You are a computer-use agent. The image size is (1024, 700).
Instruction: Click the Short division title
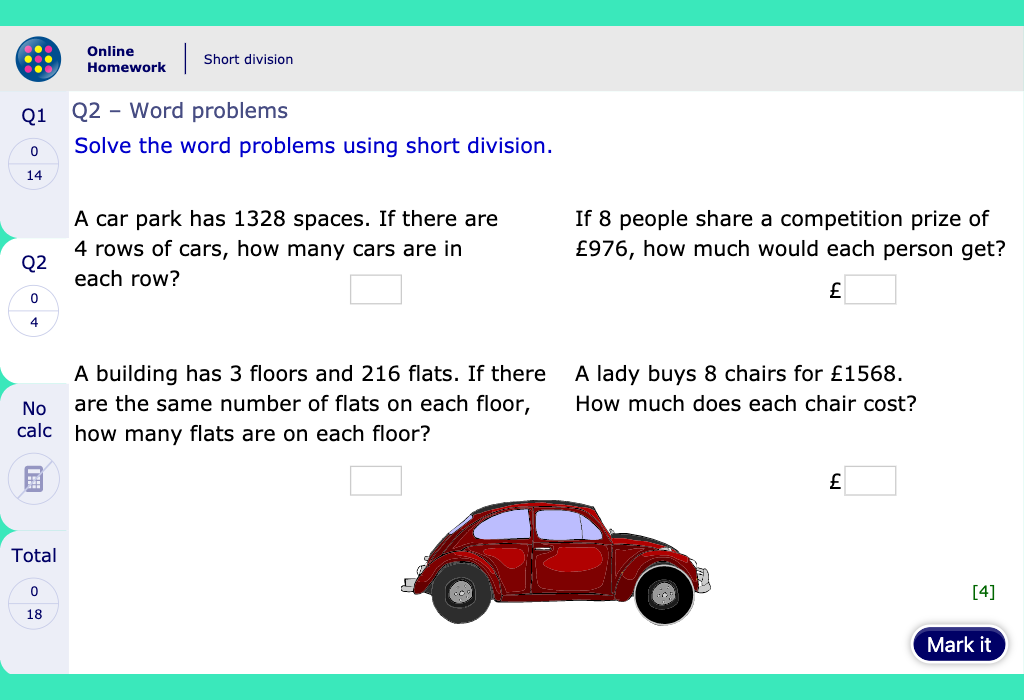tap(248, 59)
